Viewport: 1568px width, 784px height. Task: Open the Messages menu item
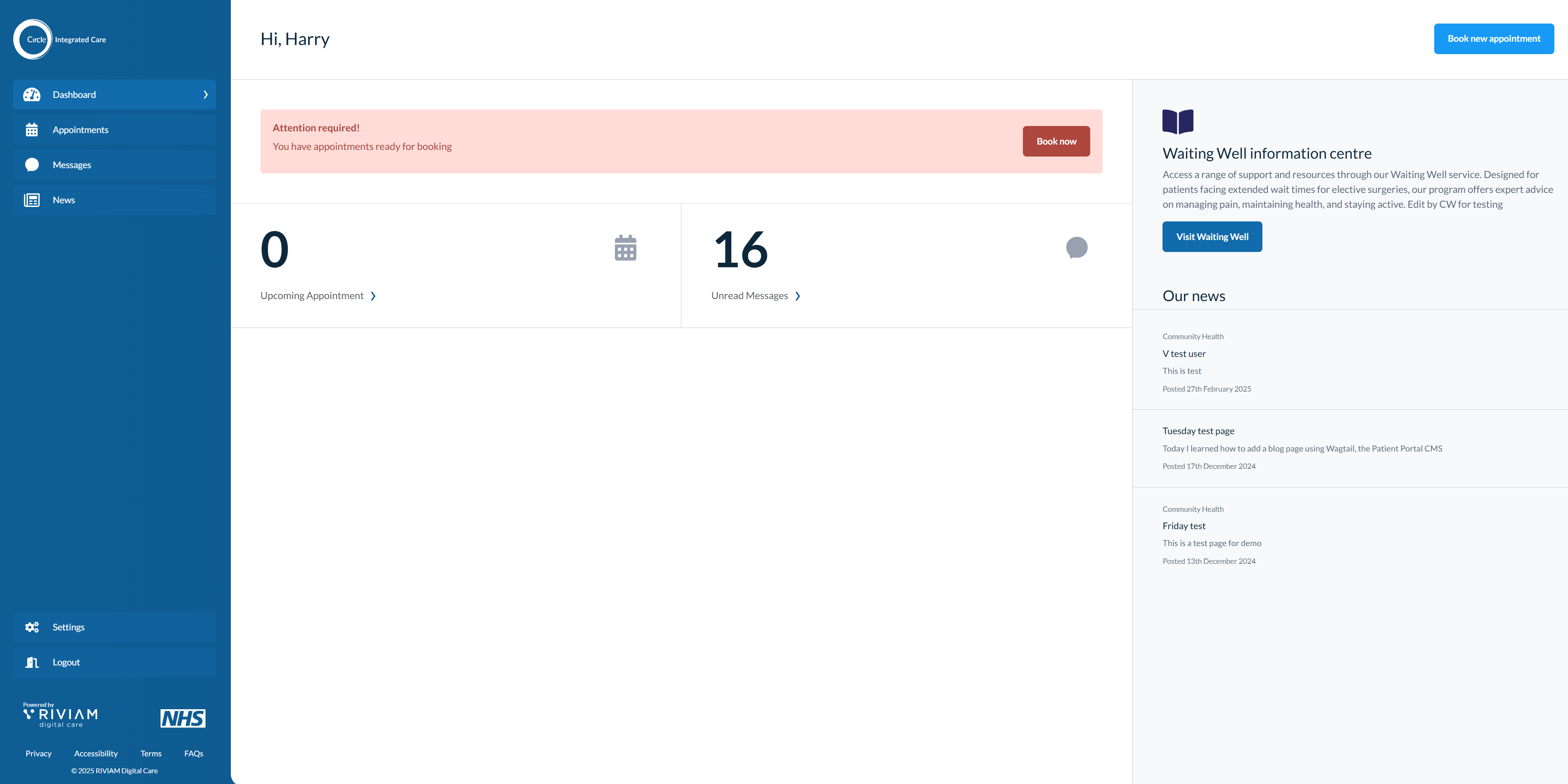tap(72, 165)
